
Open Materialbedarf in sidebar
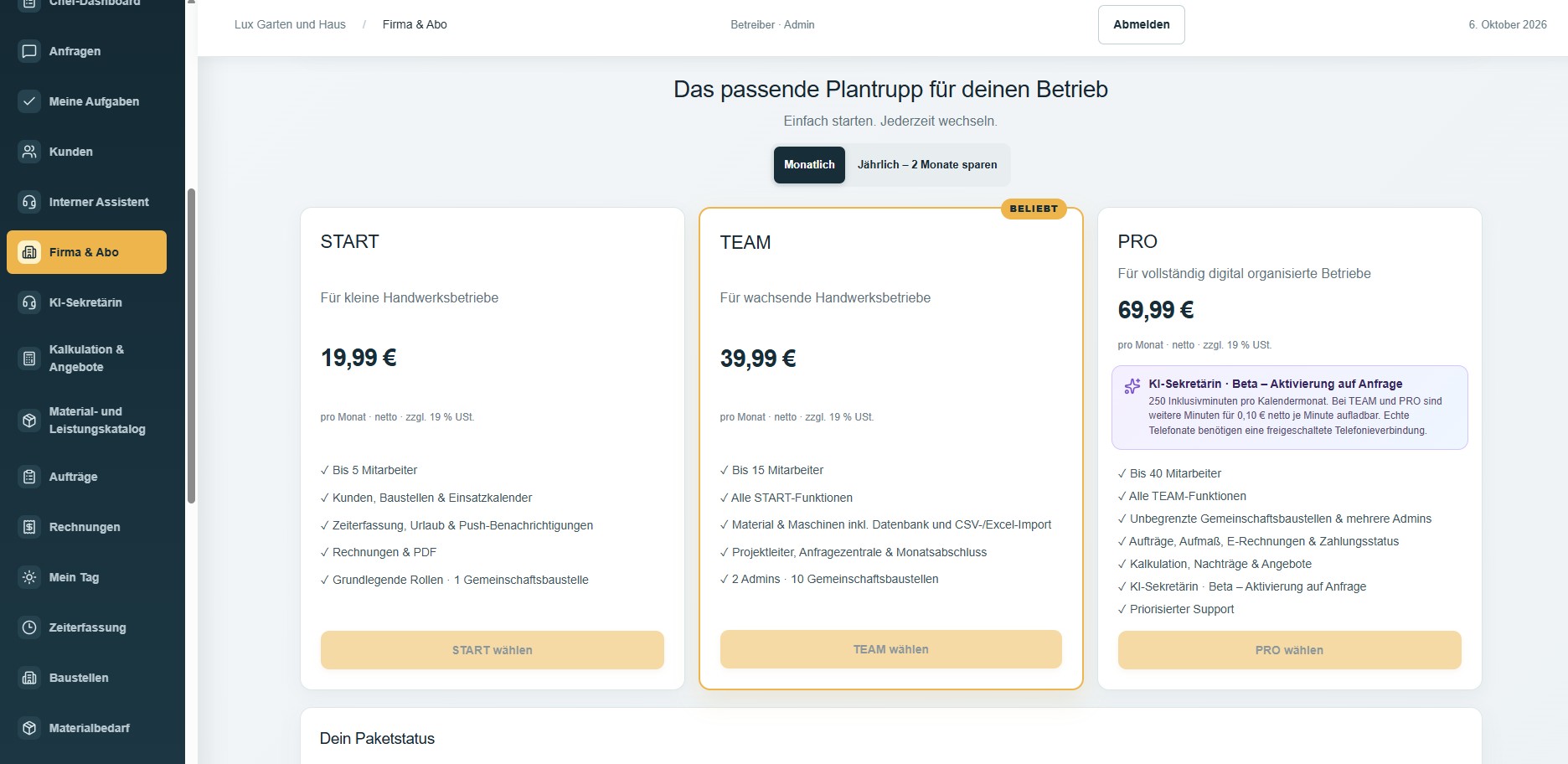[x=86, y=728]
